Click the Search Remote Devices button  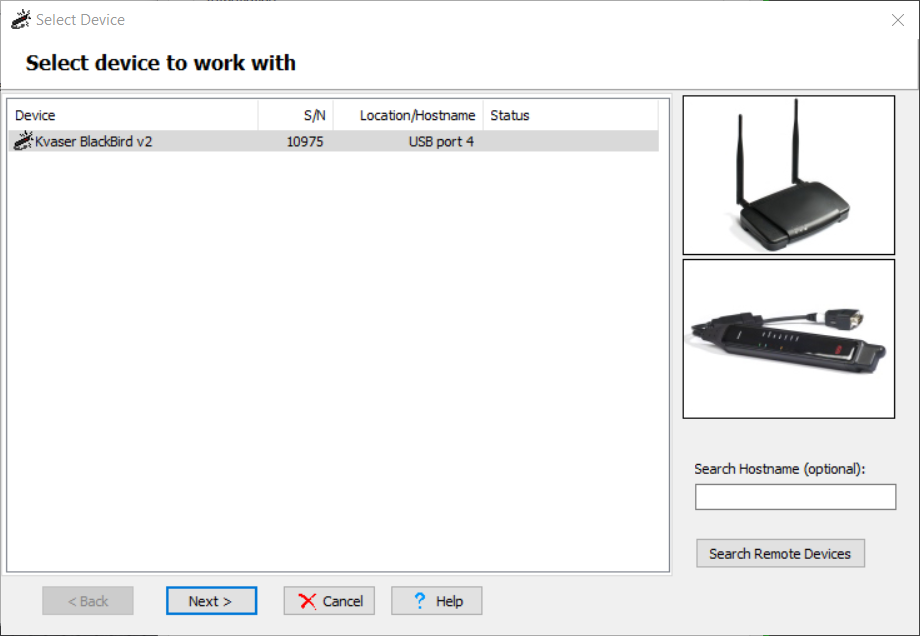point(780,553)
